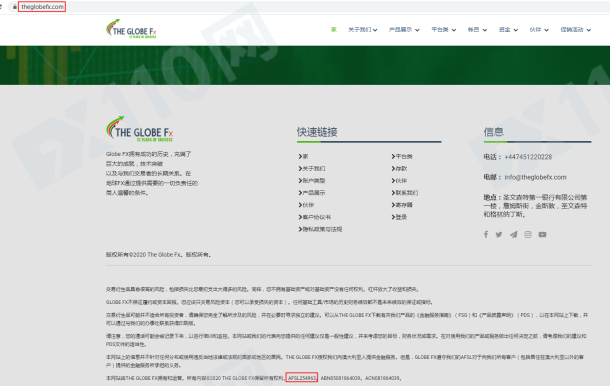Click email info@theglobefx.com

point(535,177)
